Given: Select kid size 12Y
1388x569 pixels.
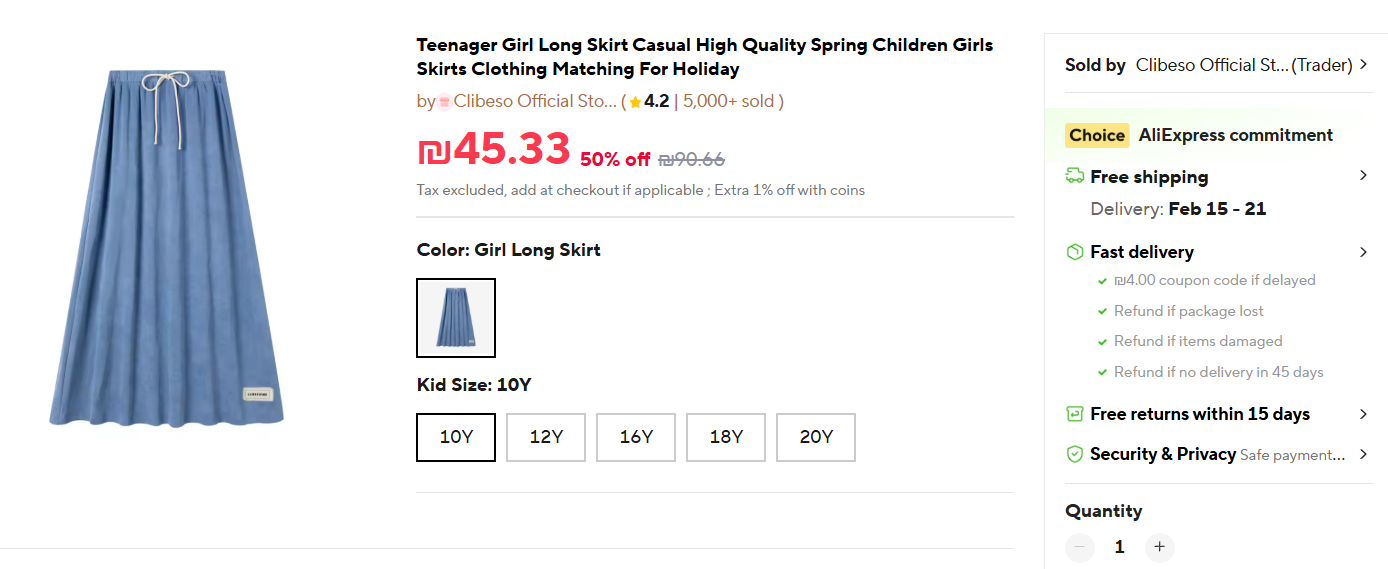Looking at the screenshot, I should click(546, 437).
